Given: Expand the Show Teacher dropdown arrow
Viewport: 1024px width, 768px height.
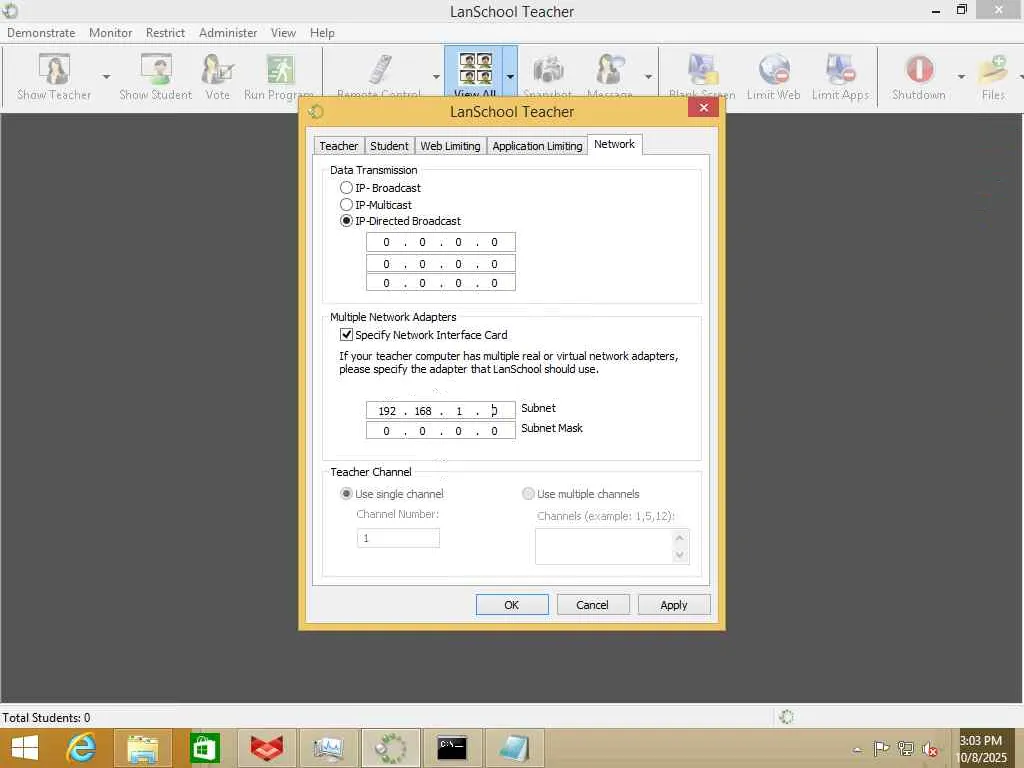Looking at the screenshot, I should coord(106,76).
